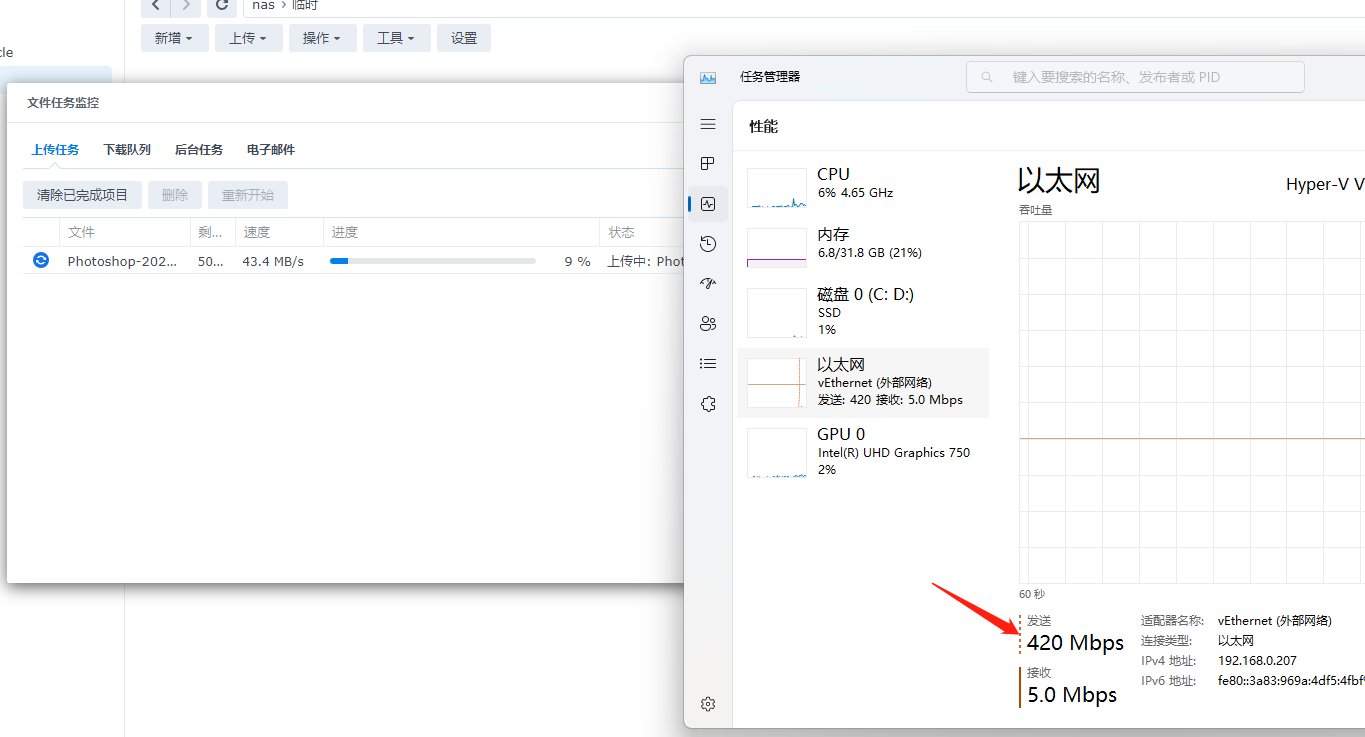Click the 重新开始 button in task monitor
This screenshot has height=737, width=1365.
[248, 195]
